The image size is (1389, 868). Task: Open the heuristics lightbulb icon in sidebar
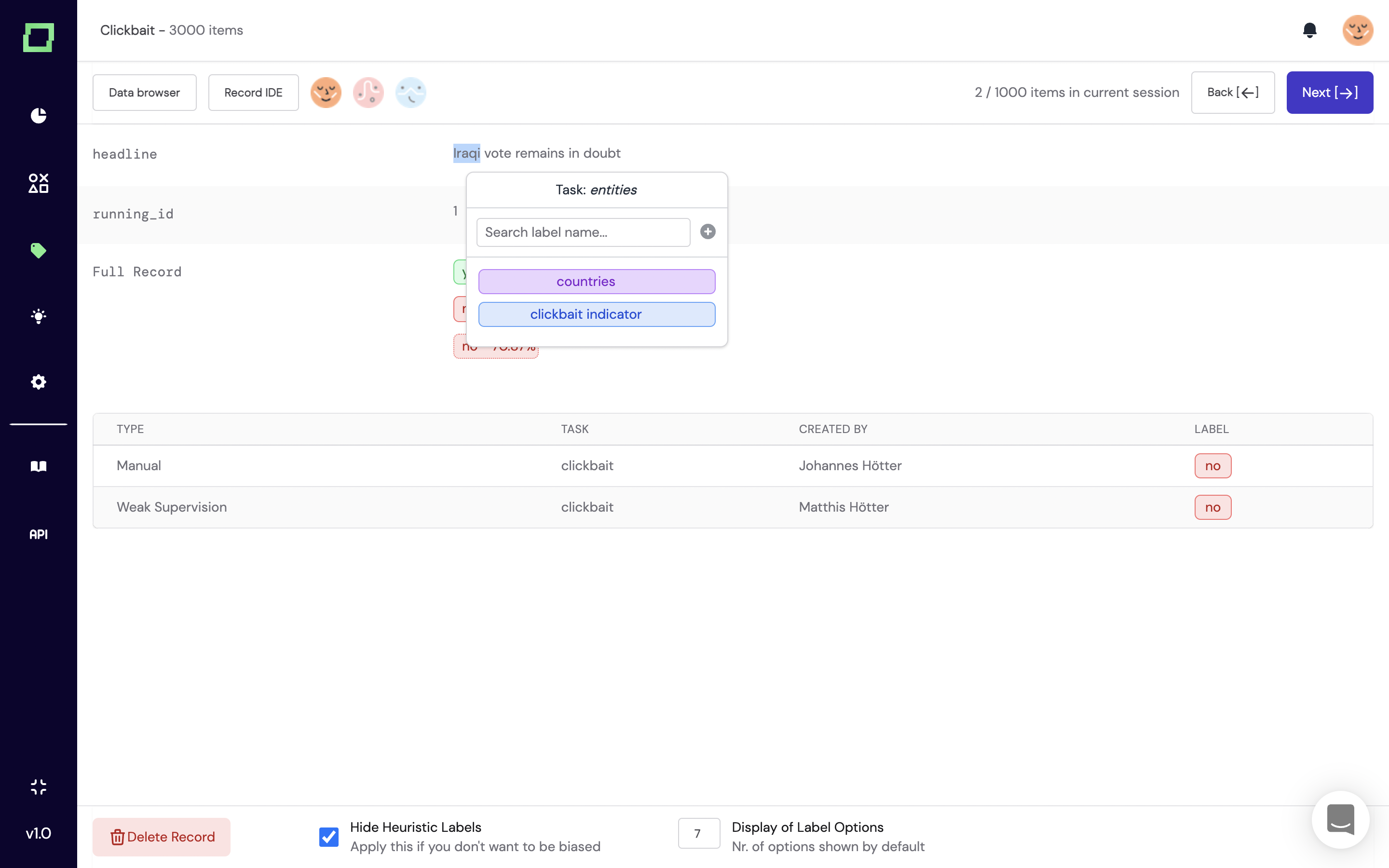coord(39,316)
